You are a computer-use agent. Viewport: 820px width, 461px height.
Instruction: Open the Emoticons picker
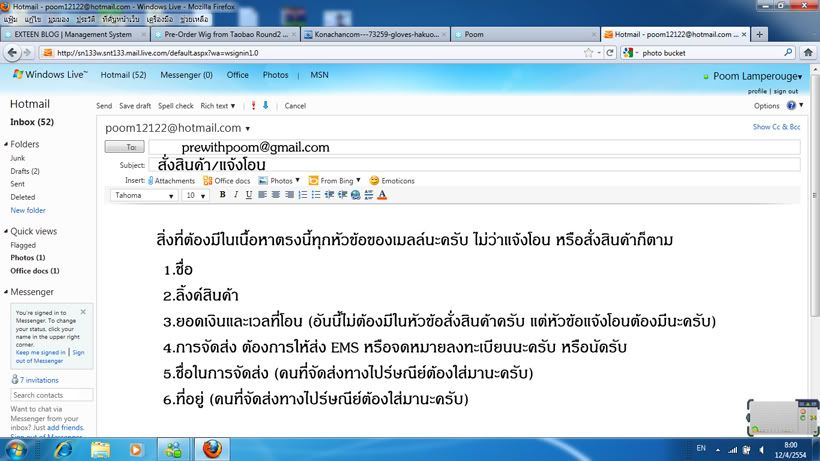tap(392, 181)
